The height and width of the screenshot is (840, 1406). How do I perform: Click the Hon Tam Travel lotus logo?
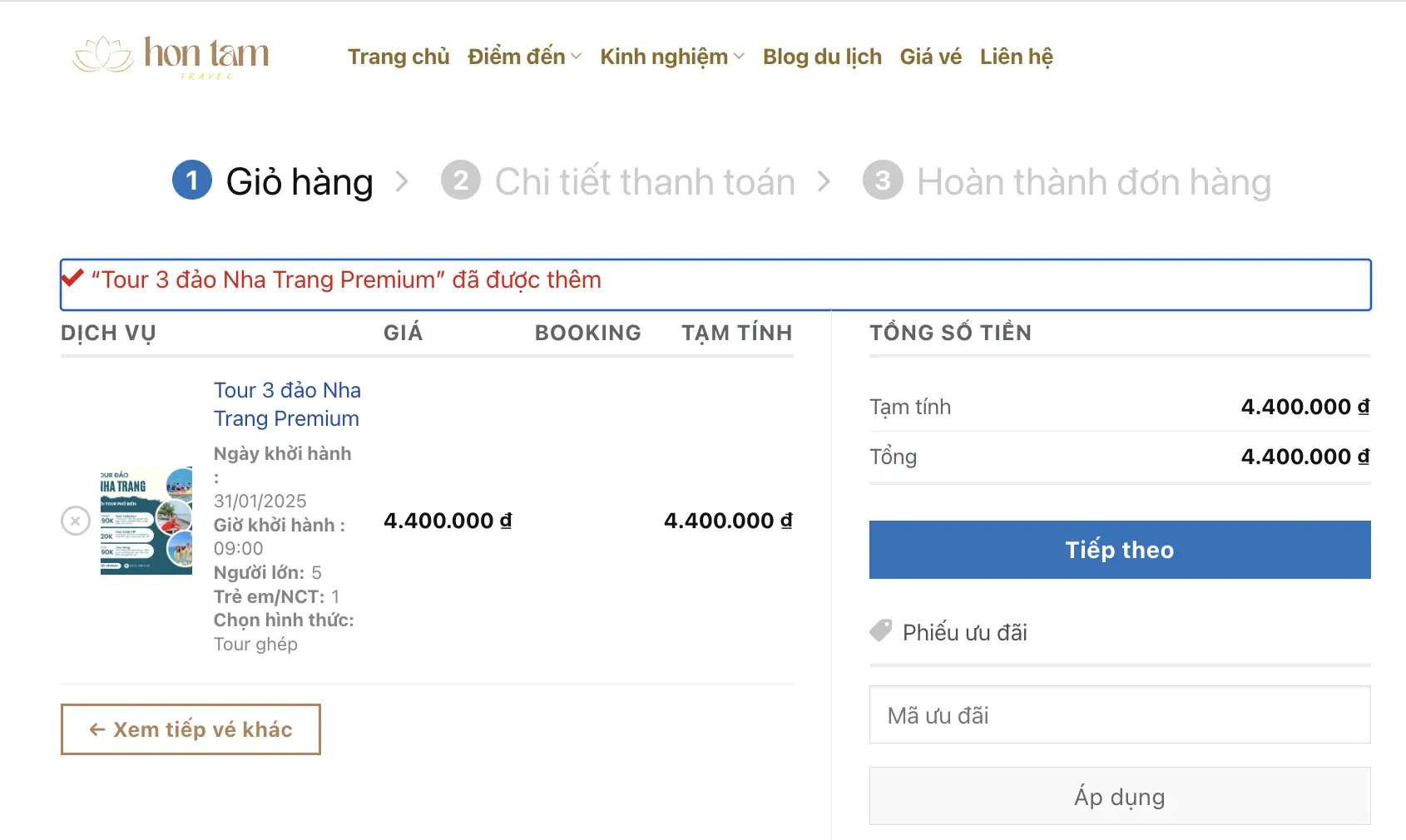(x=171, y=55)
